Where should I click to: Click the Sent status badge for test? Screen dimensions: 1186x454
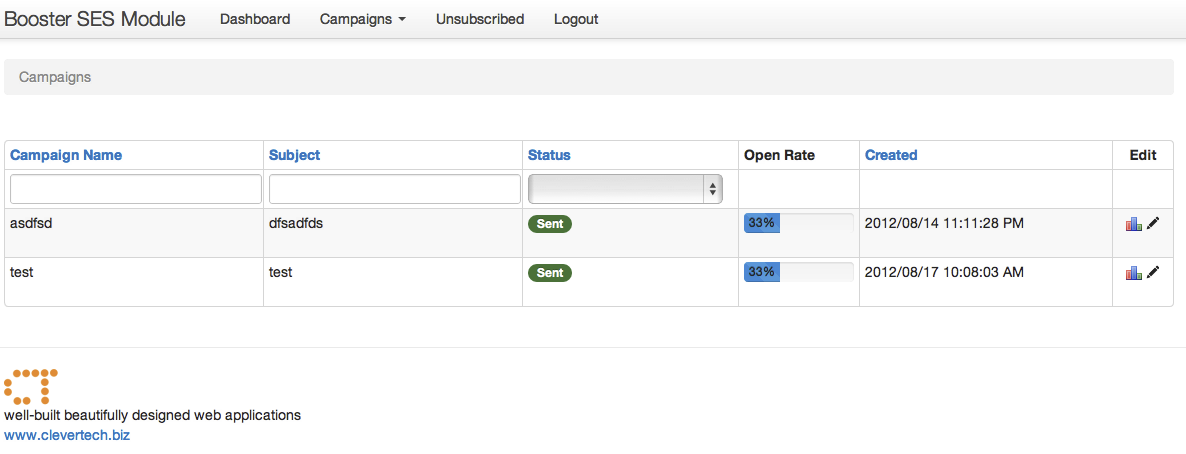click(550, 272)
